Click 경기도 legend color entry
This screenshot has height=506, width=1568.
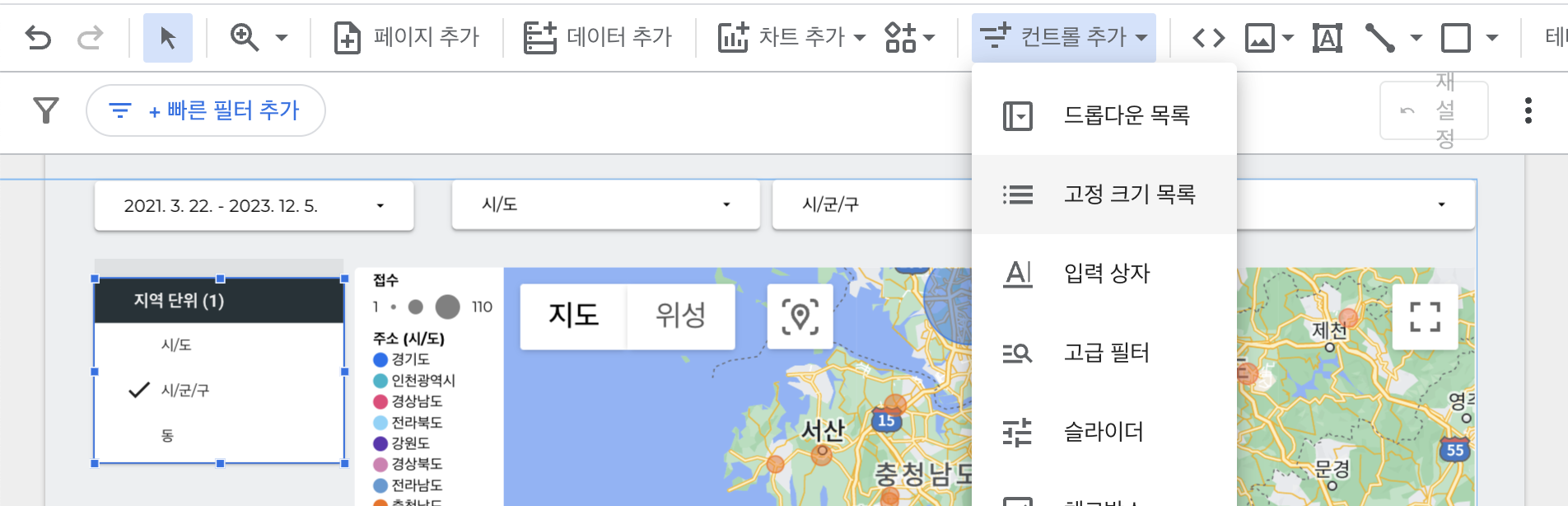click(401, 359)
